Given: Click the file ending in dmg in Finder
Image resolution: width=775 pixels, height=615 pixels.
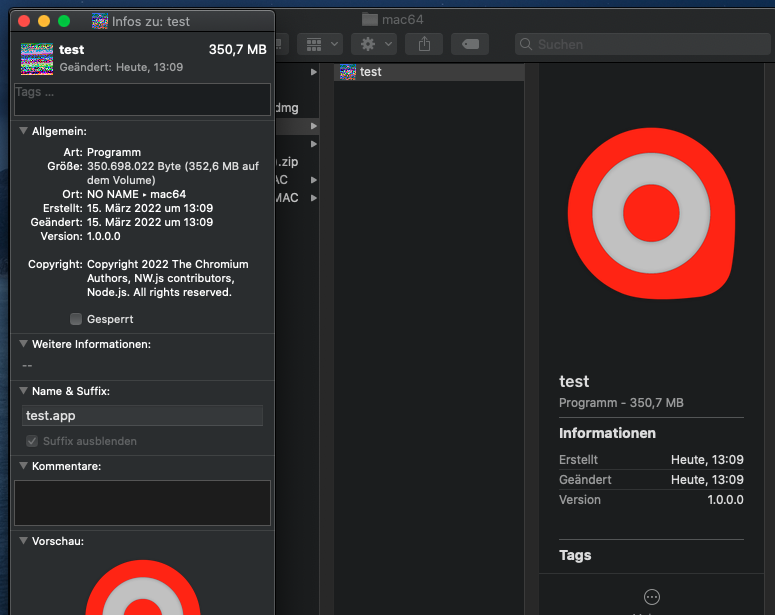Looking at the screenshot, I should pos(288,108).
